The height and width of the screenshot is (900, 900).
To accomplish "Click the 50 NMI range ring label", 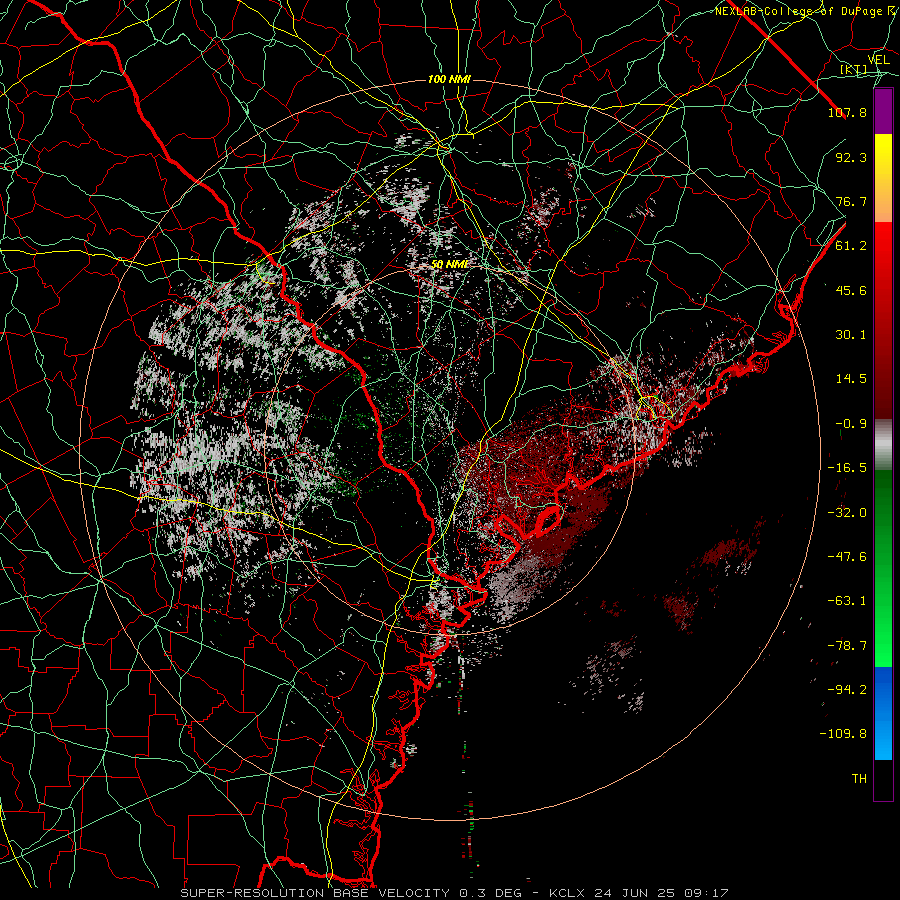I will click(x=450, y=265).
